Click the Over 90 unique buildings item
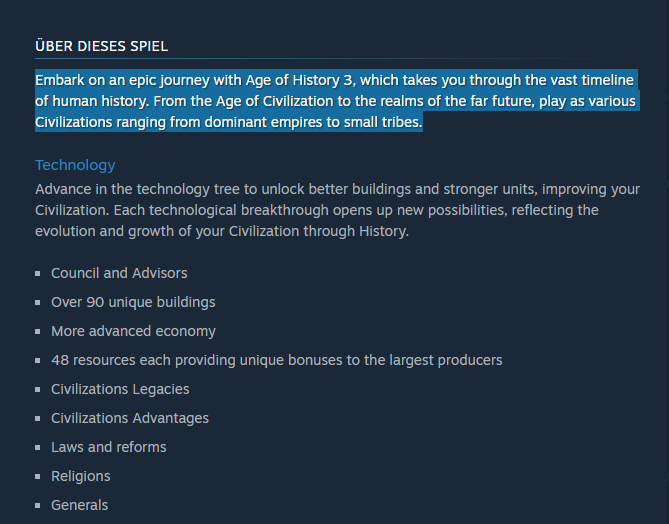This screenshot has height=524, width=669. [x=133, y=302]
